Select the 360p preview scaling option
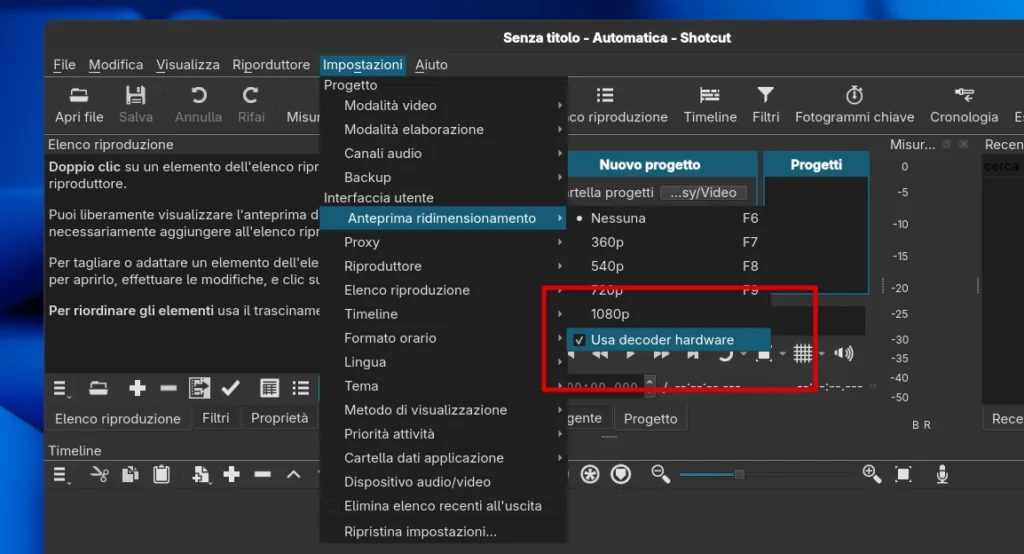This screenshot has width=1024, height=554. tap(668, 242)
